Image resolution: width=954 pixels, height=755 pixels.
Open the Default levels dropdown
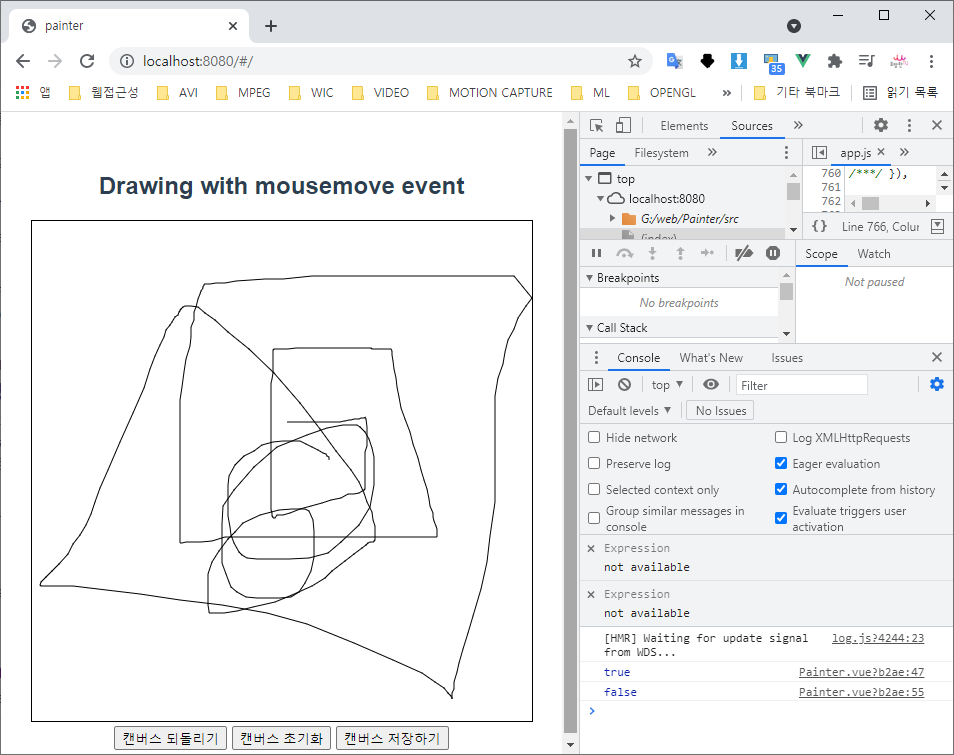point(629,411)
